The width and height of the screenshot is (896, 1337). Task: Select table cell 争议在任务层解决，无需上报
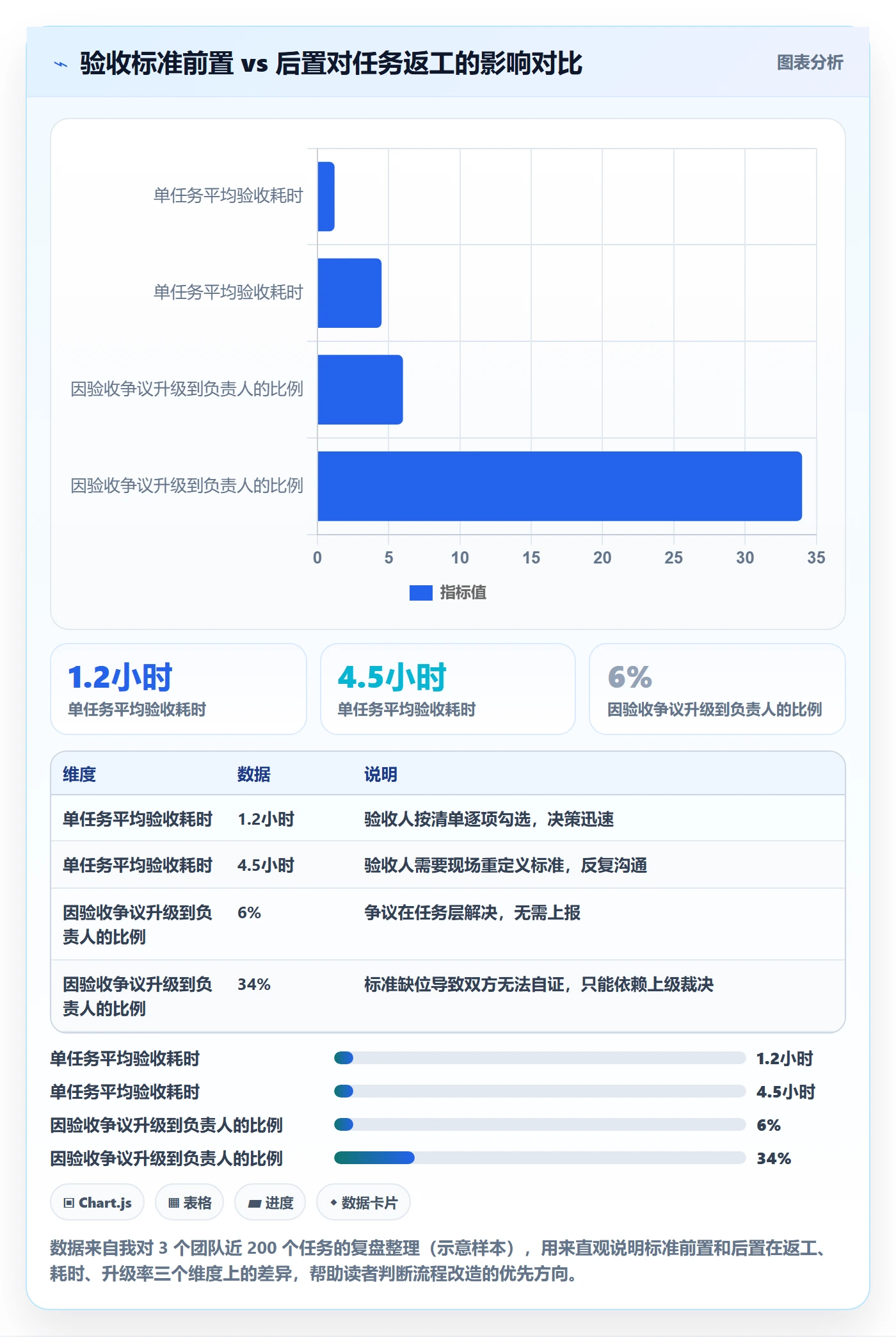pyautogui.click(x=472, y=912)
